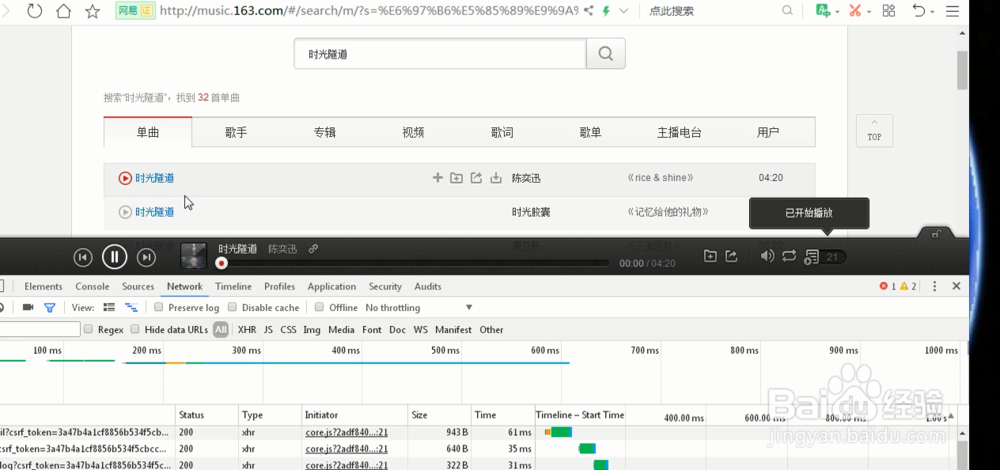The image size is (1000, 470).
Task: Open the translate extension dropdown arrow
Action: click(837, 11)
